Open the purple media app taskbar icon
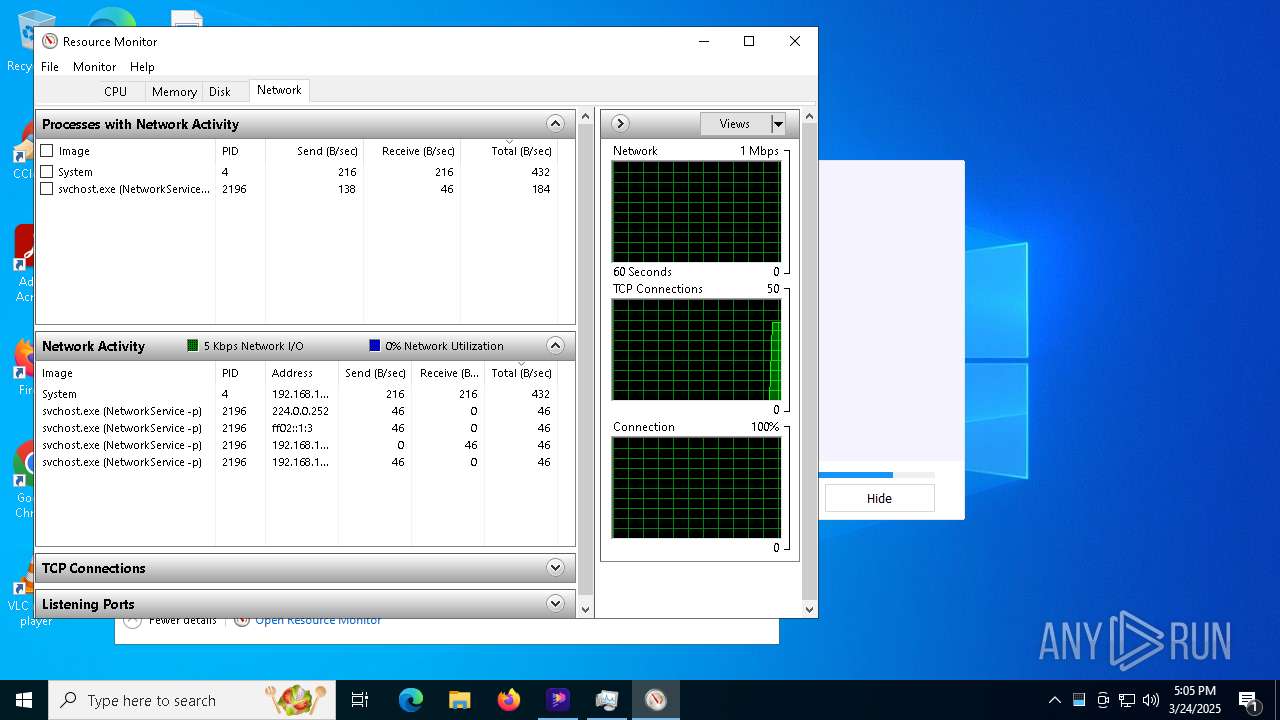This screenshot has width=1280, height=720. (558, 700)
